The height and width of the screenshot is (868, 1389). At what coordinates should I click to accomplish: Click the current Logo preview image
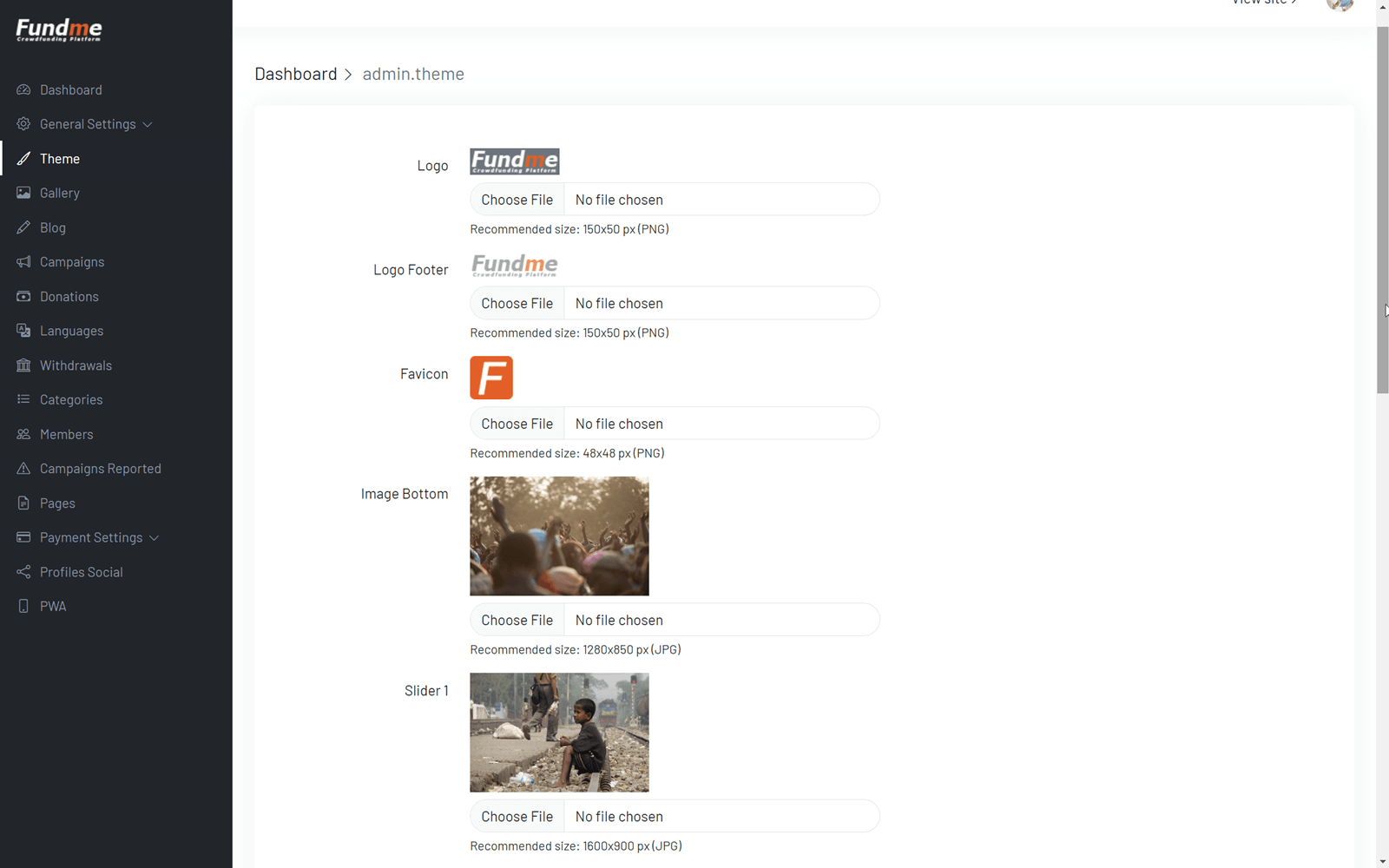point(515,161)
